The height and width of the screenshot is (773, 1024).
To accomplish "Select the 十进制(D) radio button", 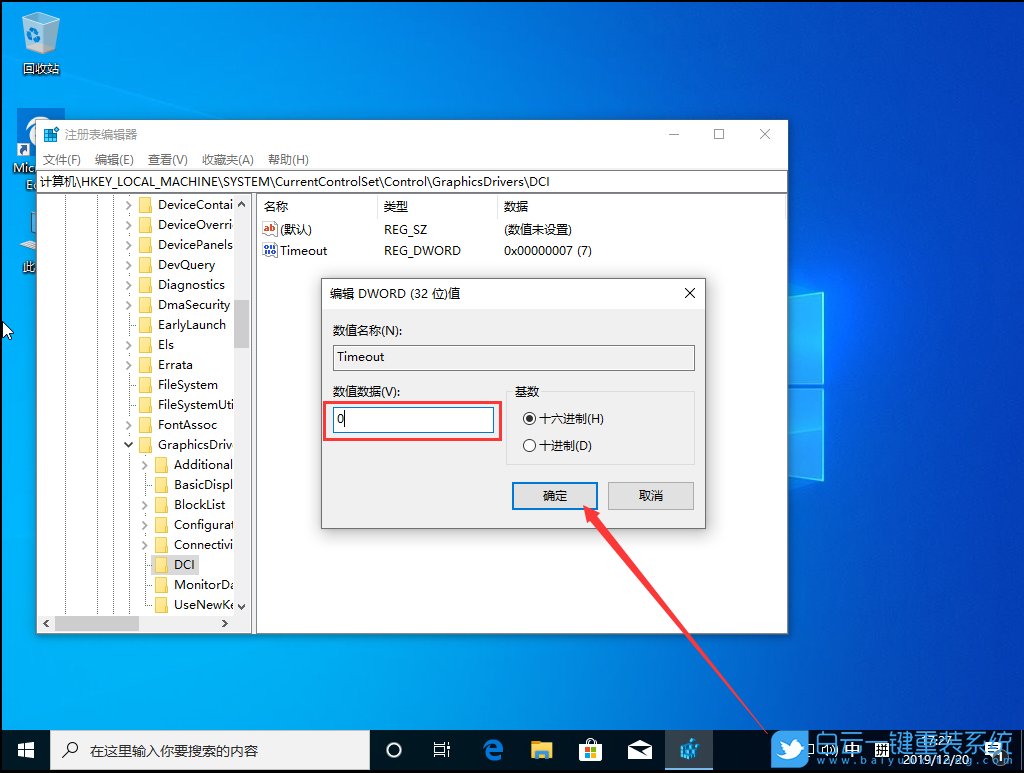I will [530, 445].
